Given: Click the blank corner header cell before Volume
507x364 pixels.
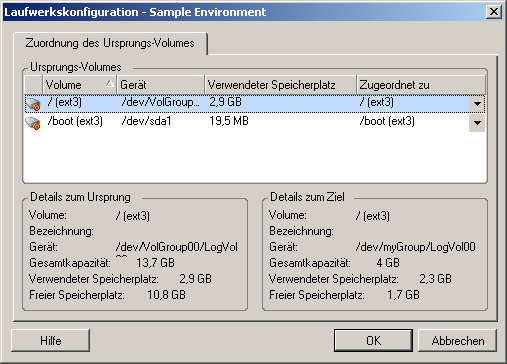Looking at the screenshot, I should click(33, 85).
